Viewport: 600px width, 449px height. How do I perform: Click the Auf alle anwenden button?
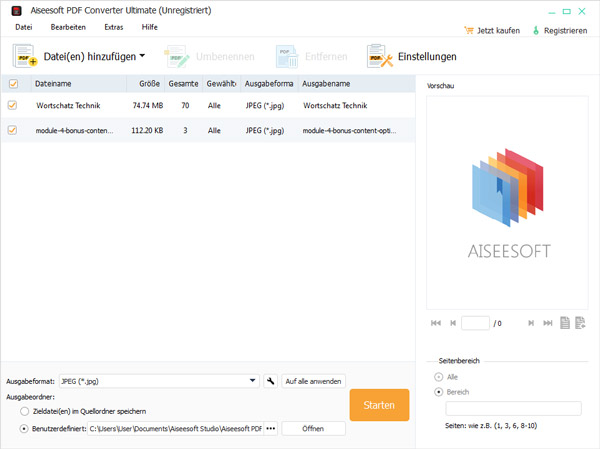tap(313, 381)
